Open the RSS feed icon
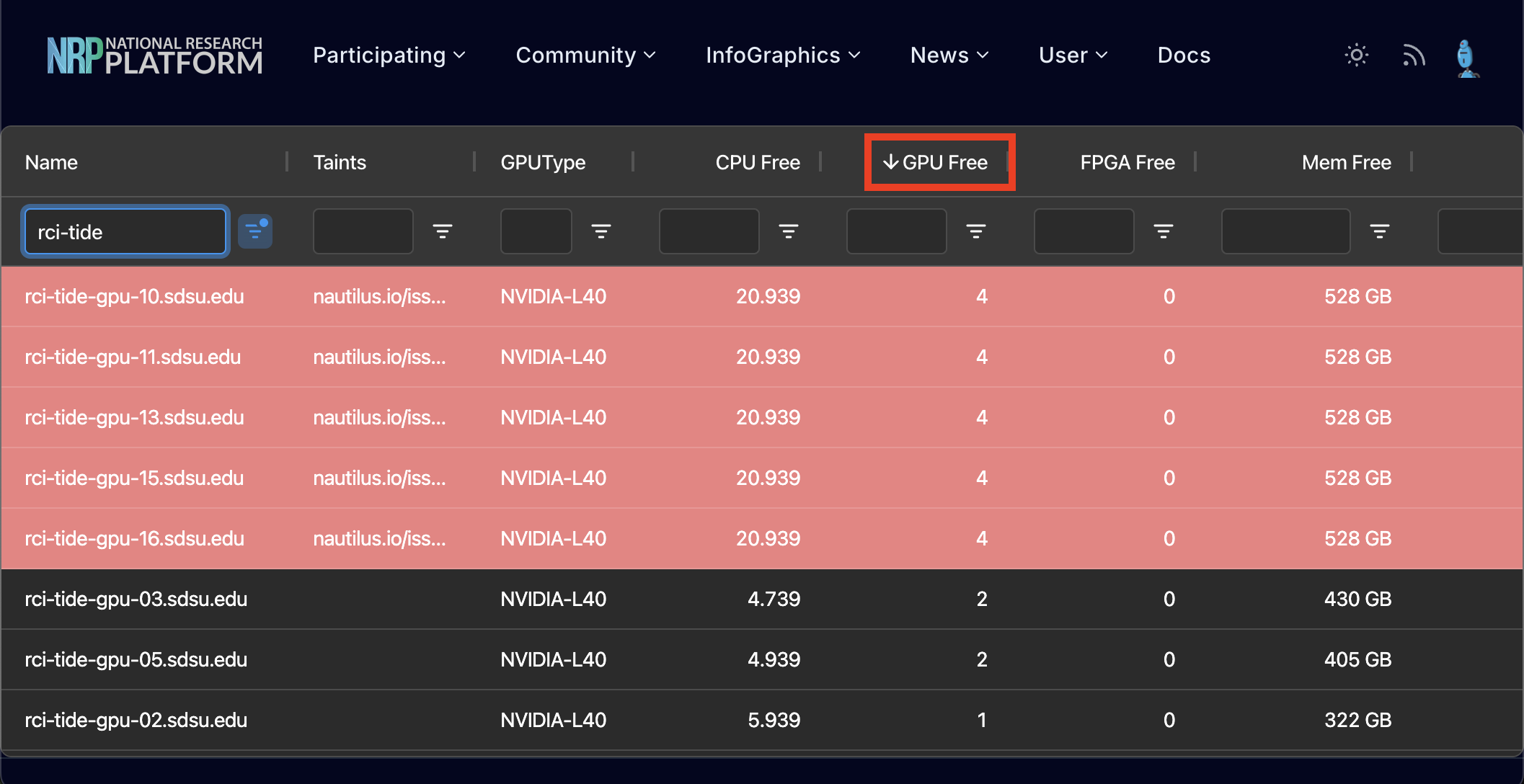Viewport: 1524px width, 784px height. (1414, 55)
